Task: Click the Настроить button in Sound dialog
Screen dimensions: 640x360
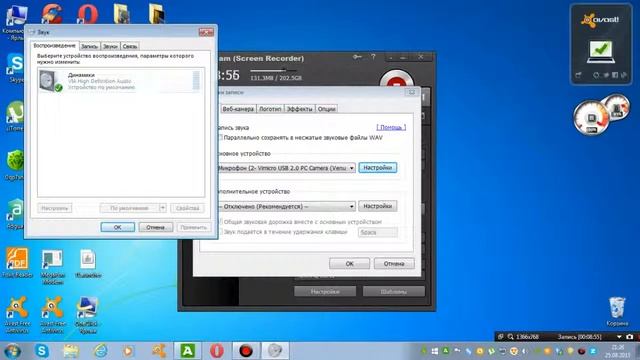Action: coord(55,208)
